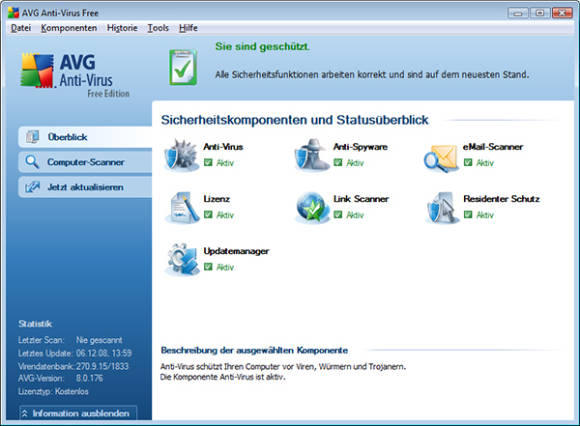Open the Datei menu
The height and width of the screenshot is (426, 580).
pyautogui.click(x=21, y=28)
